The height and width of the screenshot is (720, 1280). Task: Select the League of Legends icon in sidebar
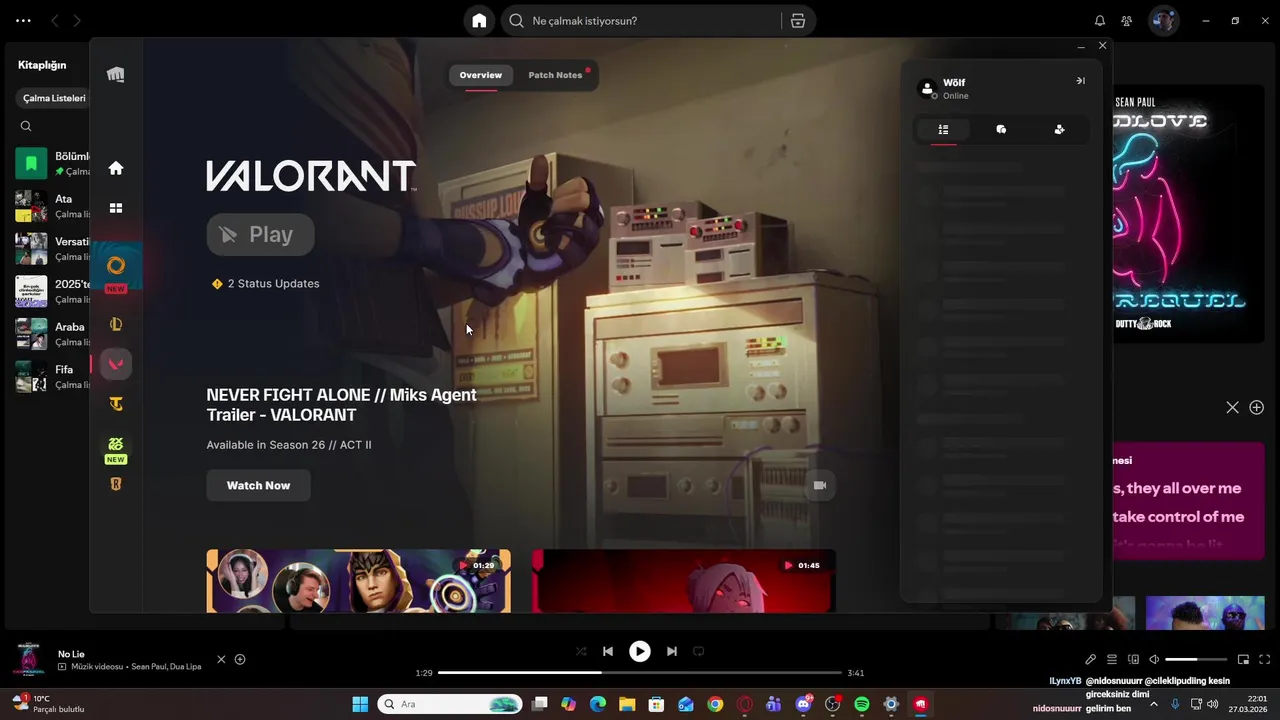tap(116, 324)
